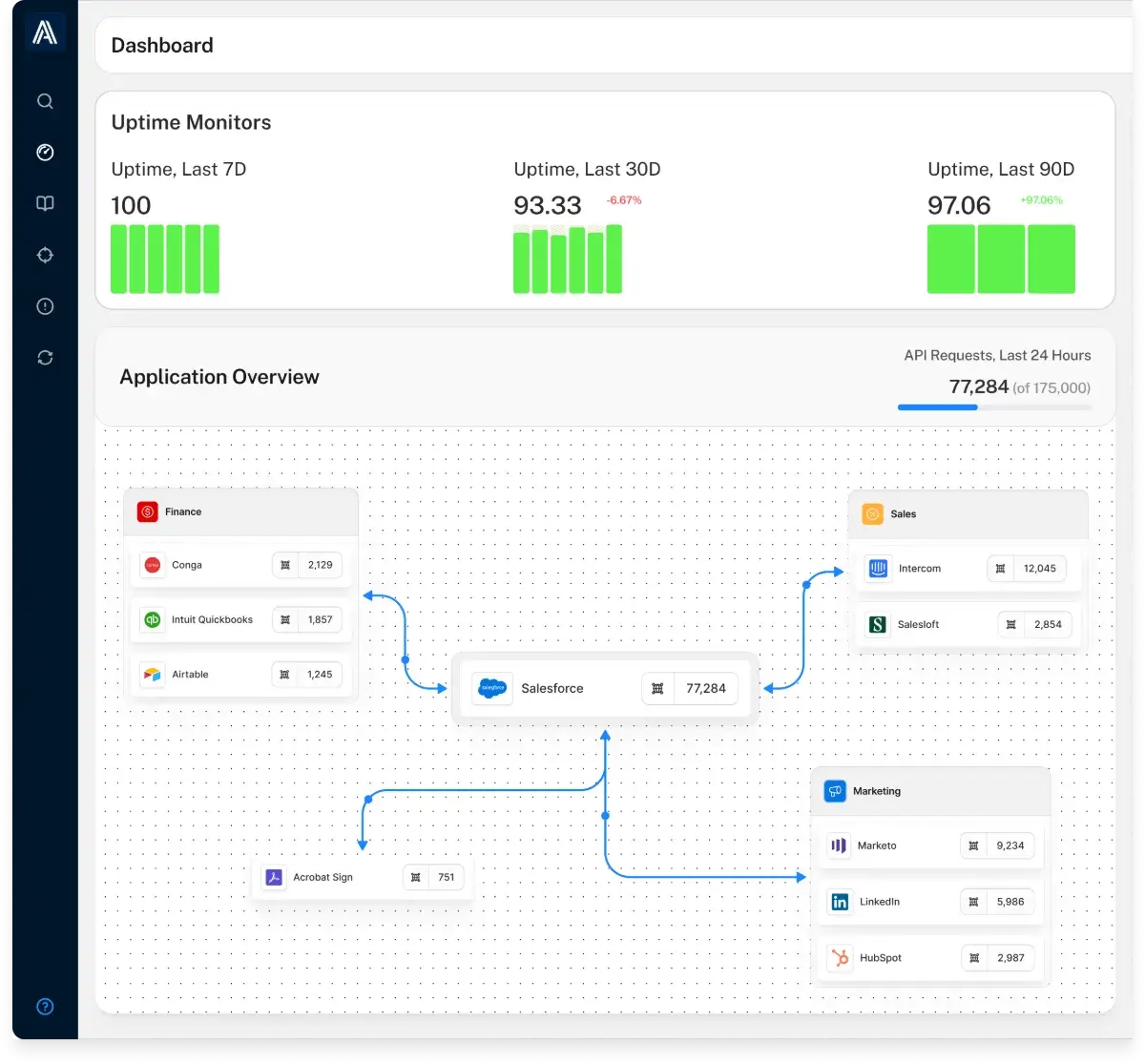
Task: Click the 1,245 Airtable request count
Action: click(x=320, y=675)
